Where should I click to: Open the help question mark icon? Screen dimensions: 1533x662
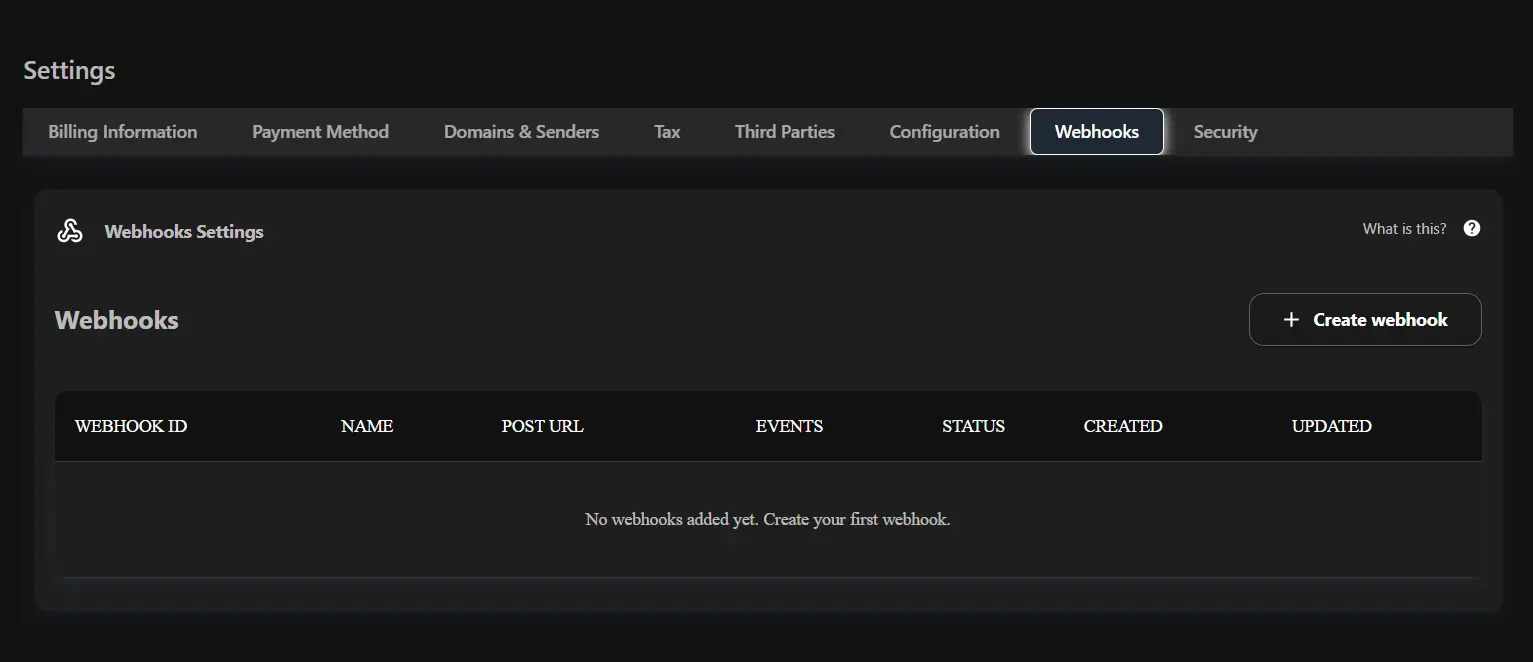(x=1471, y=228)
